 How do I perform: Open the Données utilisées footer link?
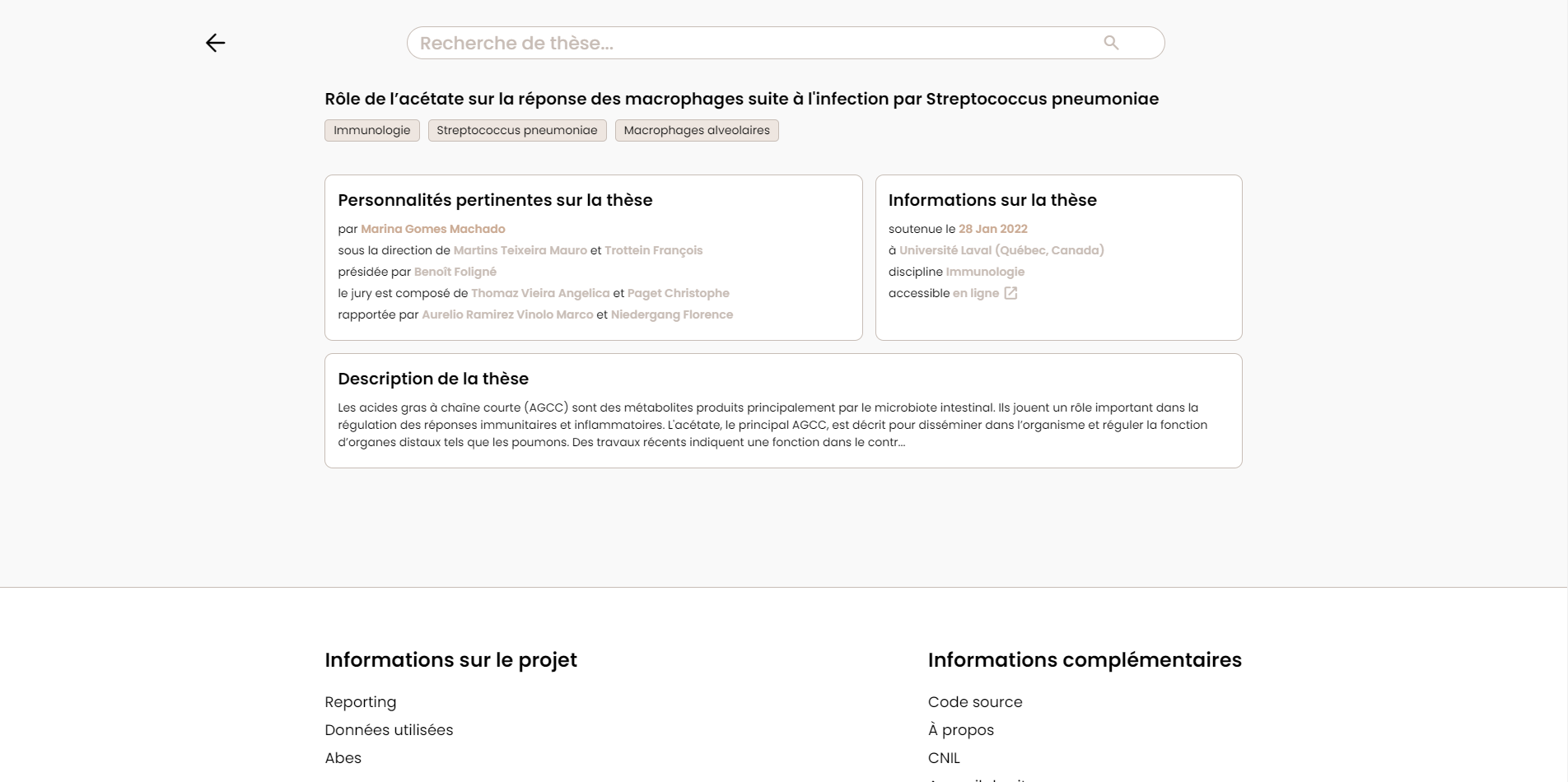(x=389, y=730)
